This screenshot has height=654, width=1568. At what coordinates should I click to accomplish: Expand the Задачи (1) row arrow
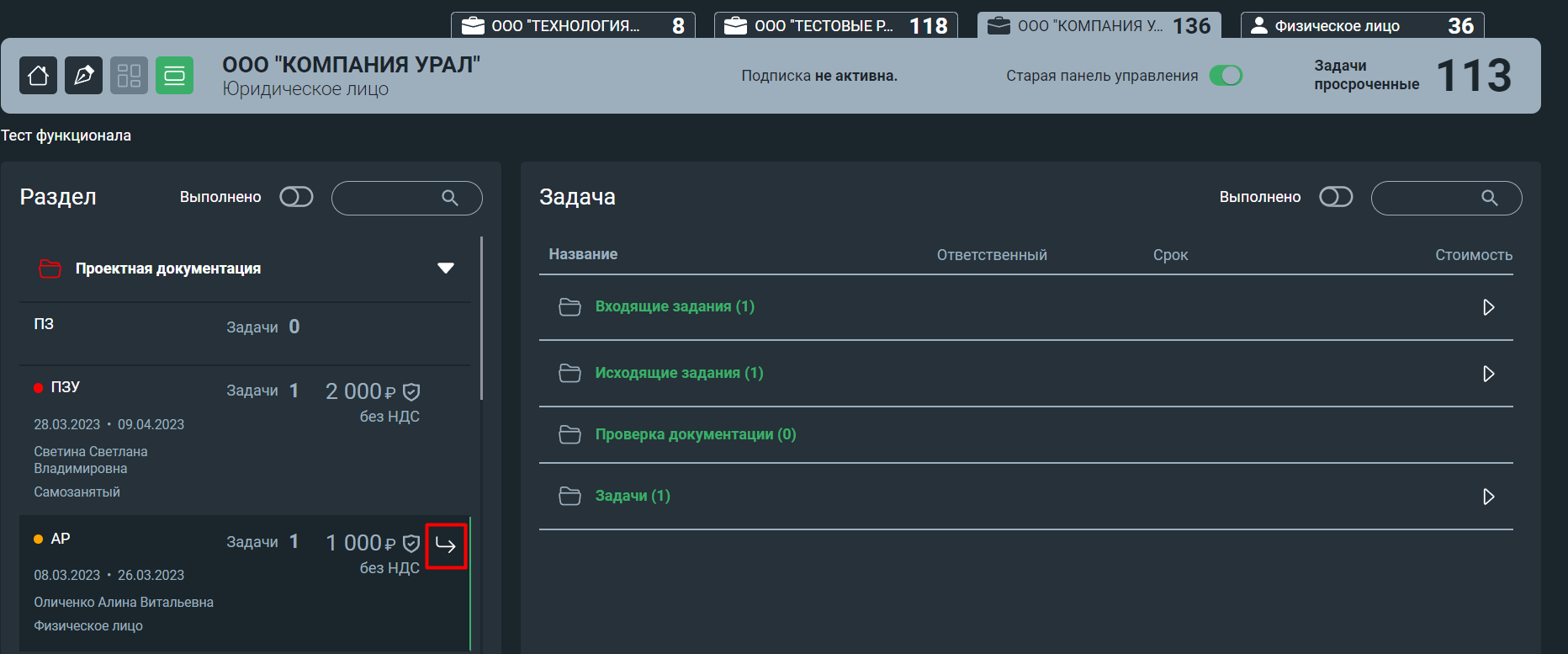[1489, 497]
